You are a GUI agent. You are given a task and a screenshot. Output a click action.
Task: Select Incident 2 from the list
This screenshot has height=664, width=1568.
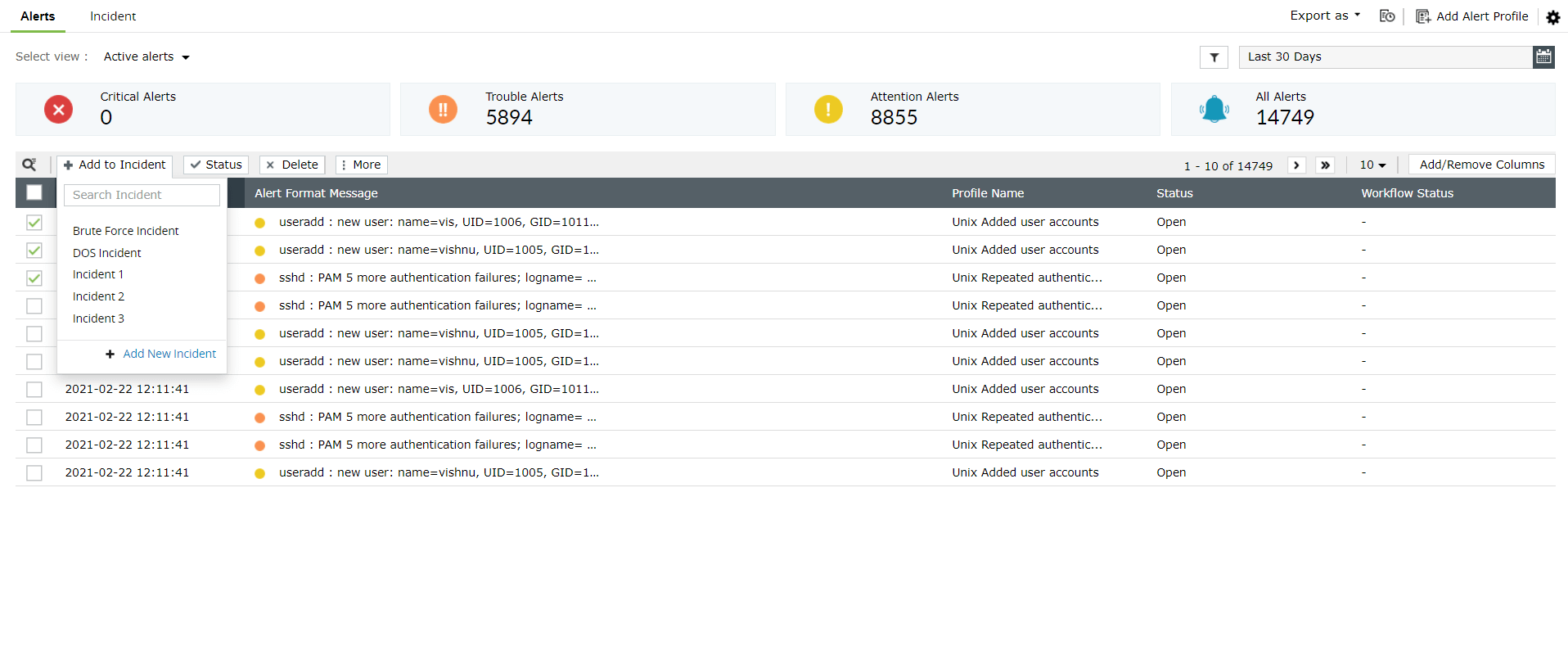pyautogui.click(x=98, y=296)
